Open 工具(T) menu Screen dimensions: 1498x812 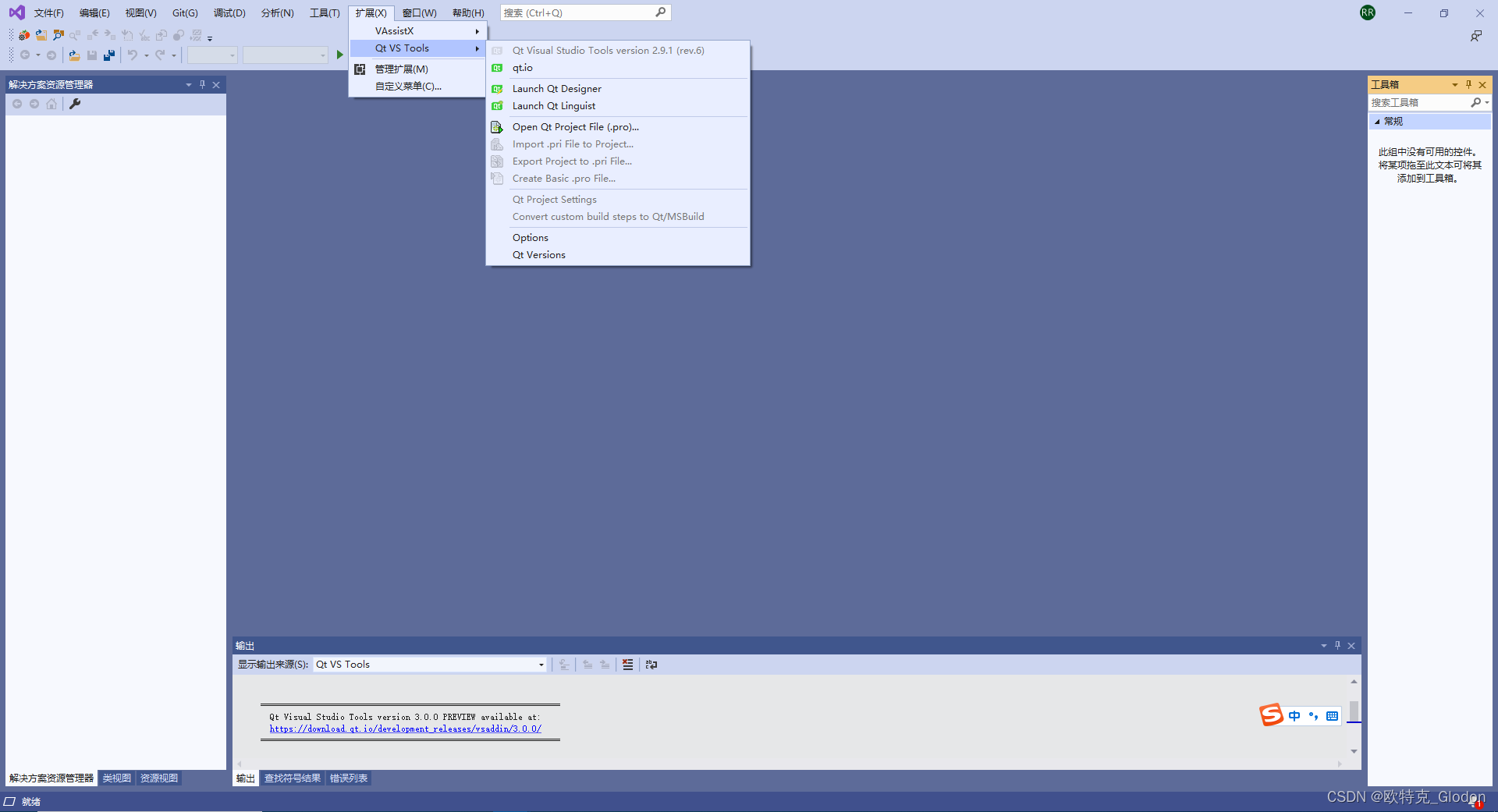click(325, 13)
